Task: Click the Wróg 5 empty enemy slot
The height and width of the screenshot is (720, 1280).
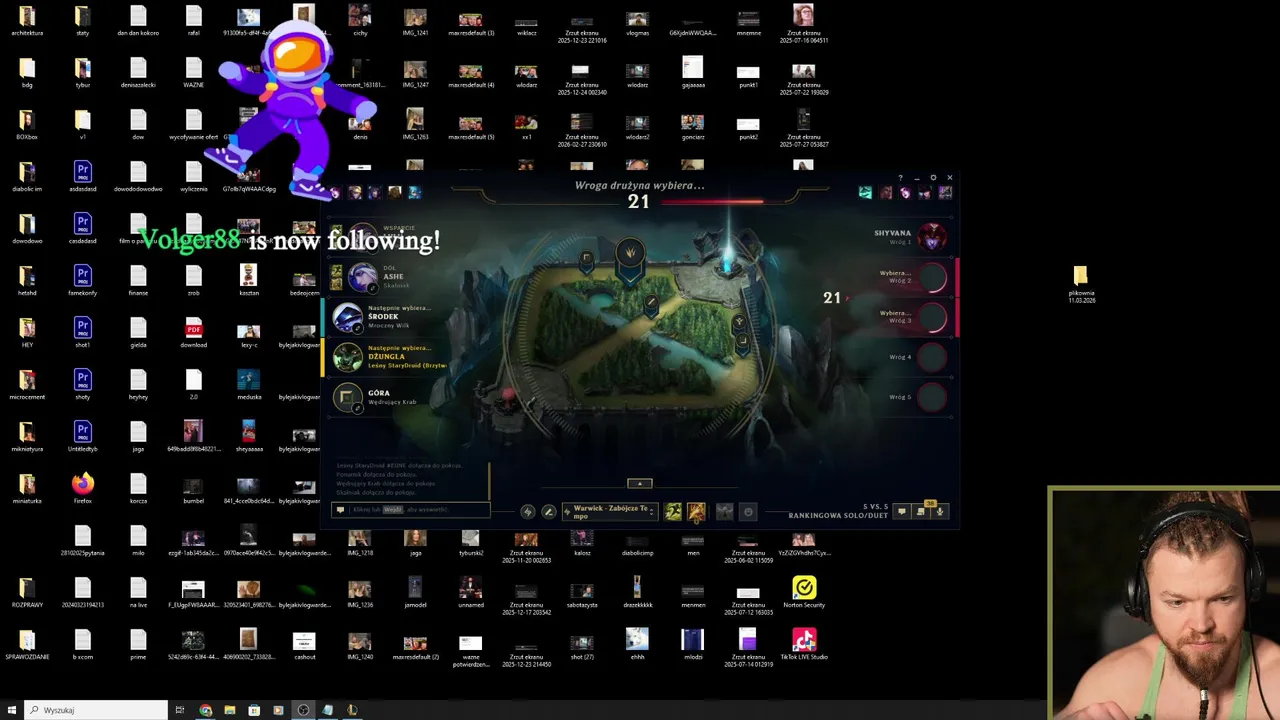Action: pyautogui.click(x=932, y=396)
